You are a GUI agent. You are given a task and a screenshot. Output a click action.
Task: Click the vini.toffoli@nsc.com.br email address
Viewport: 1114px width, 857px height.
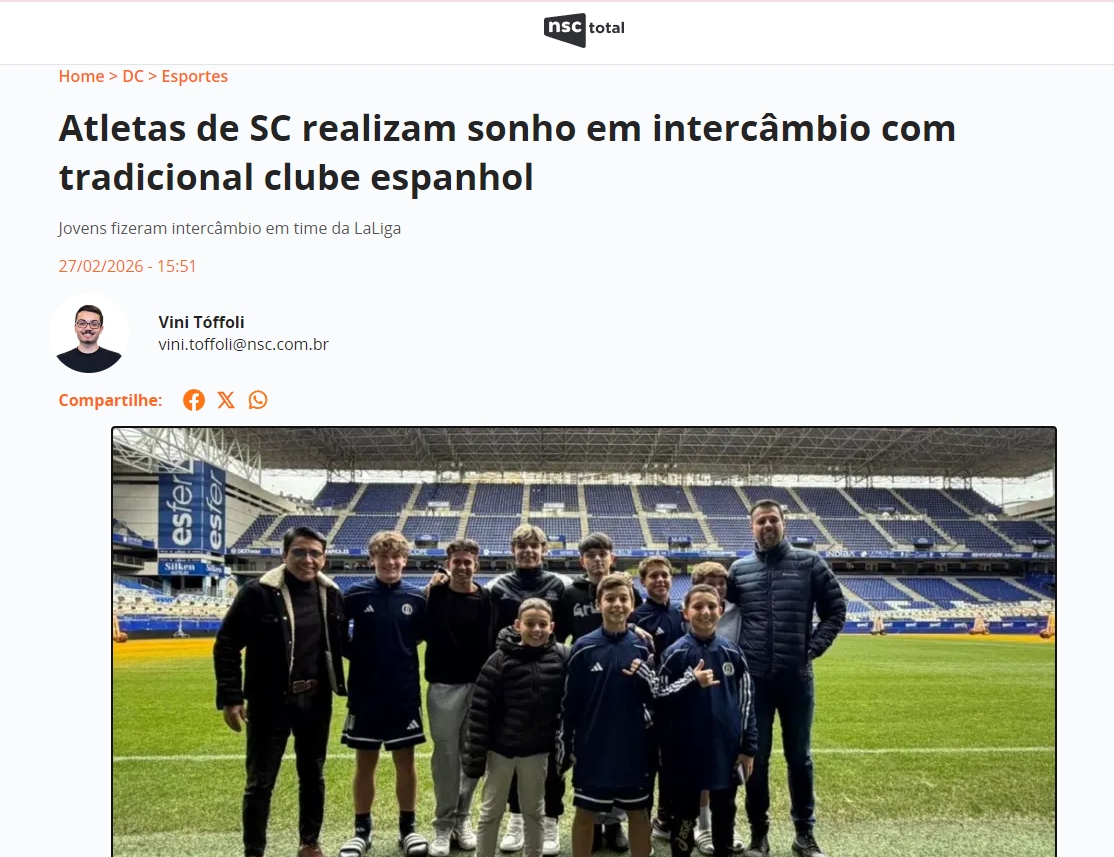(243, 345)
